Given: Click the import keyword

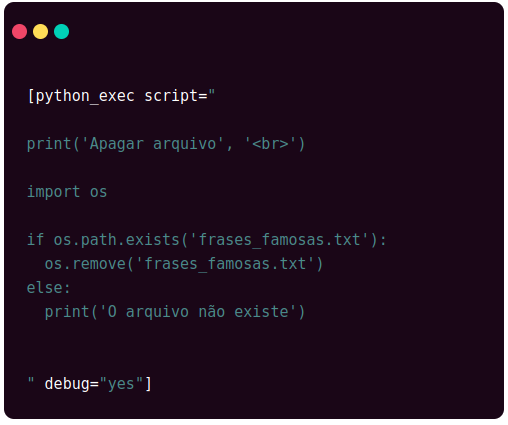Looking at the screenshot, I should tap(53, 192).
